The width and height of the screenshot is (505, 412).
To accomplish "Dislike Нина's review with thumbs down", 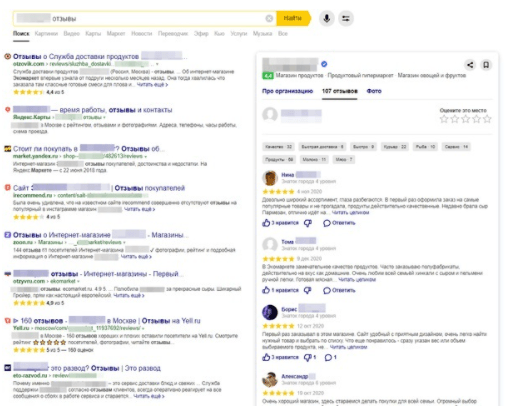I will 308,223.
